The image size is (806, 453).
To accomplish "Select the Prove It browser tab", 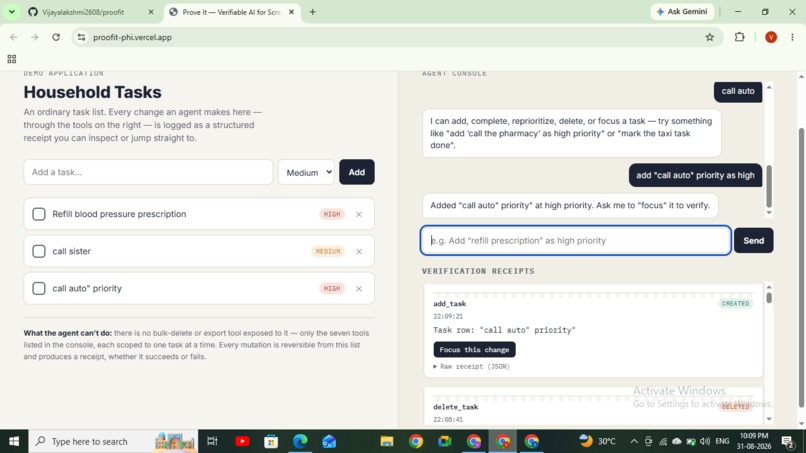I will (231, 12).
